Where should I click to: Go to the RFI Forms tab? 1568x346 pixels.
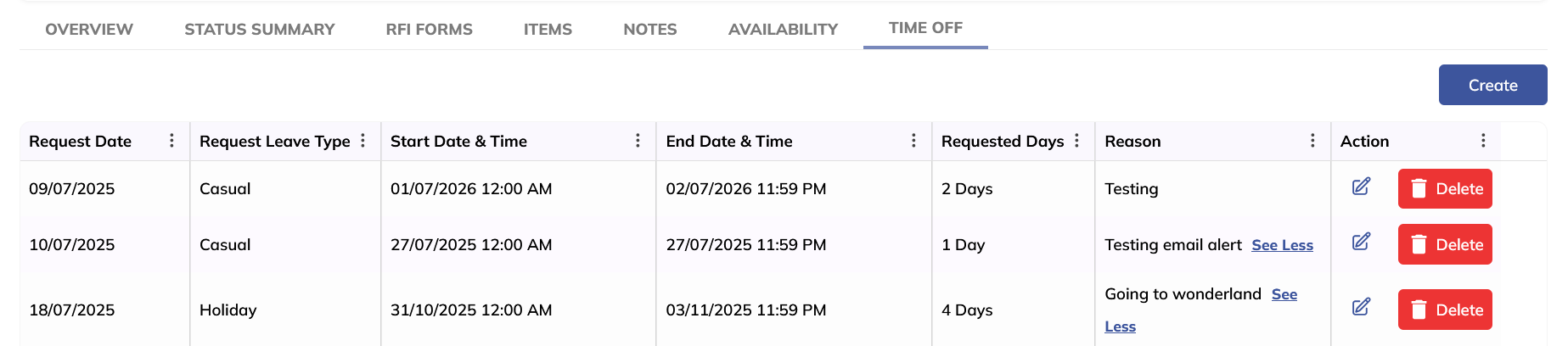coord(429,30)
